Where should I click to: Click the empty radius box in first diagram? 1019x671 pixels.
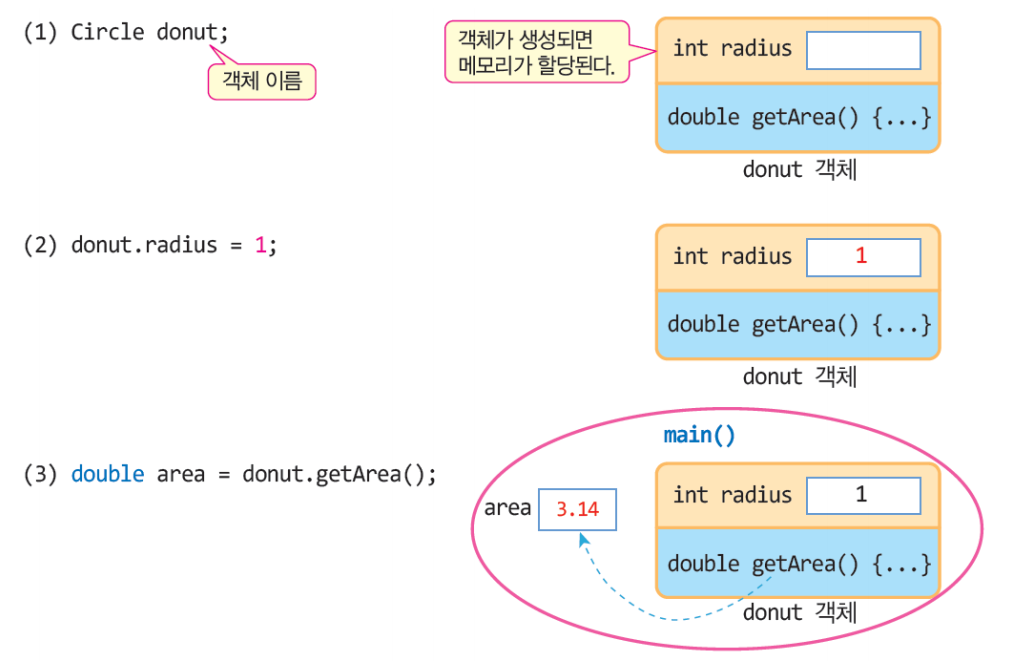coord(863,50)
